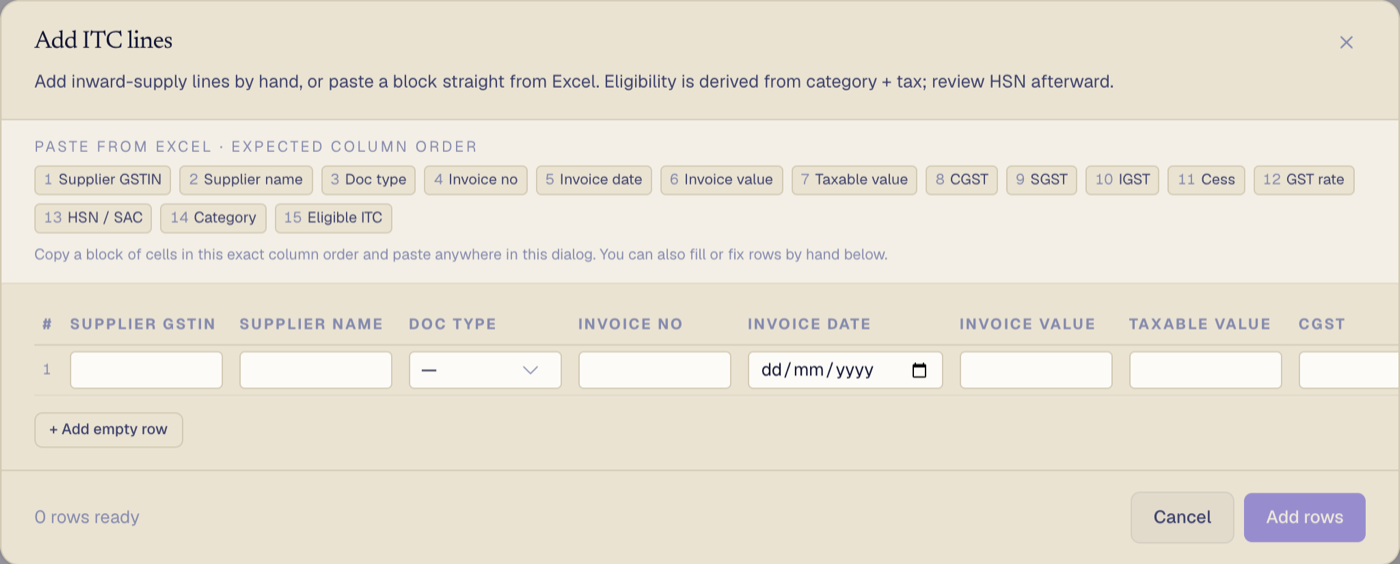Click the '10 IGST' column chip

pyautogui.click(x=1123, y=180)
